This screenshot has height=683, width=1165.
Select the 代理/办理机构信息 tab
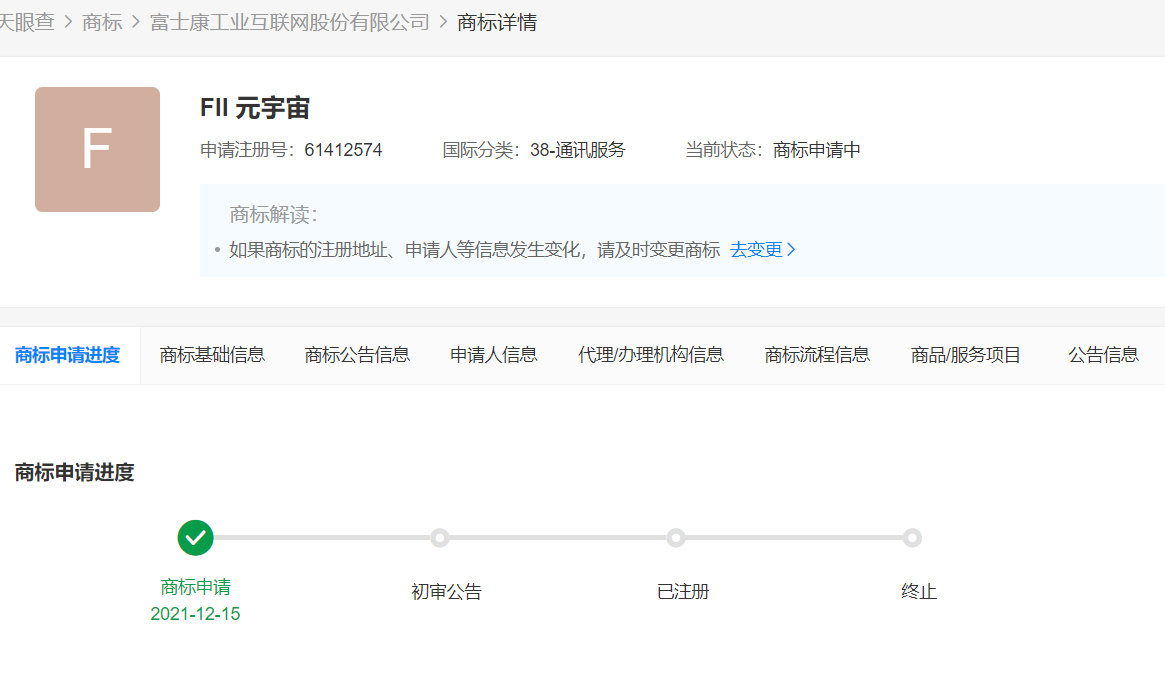(x=651, y=355)
